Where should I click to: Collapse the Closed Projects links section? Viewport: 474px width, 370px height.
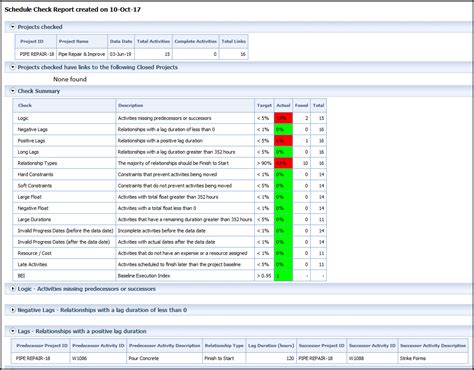[x=13, y=67]
